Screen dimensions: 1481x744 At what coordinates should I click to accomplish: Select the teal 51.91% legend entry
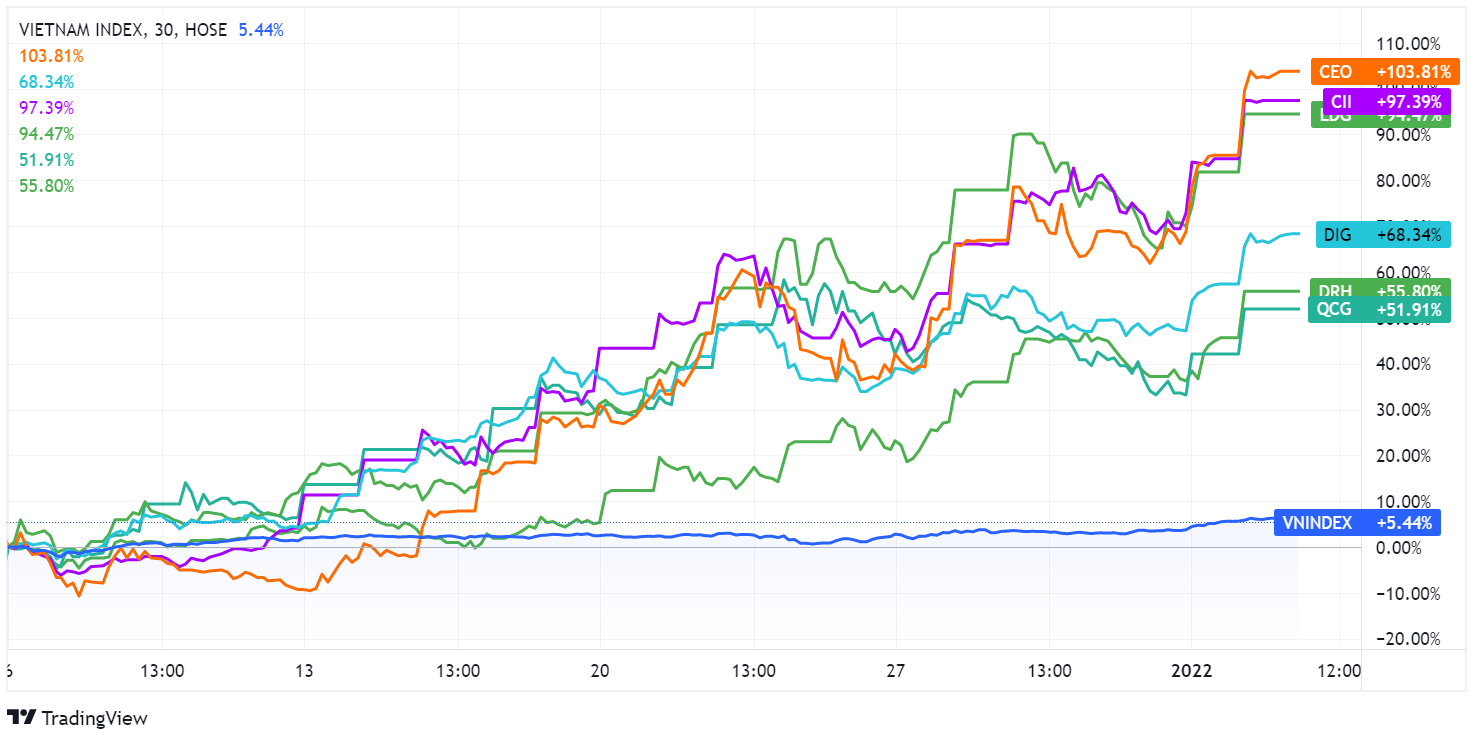tap(43, 160)
